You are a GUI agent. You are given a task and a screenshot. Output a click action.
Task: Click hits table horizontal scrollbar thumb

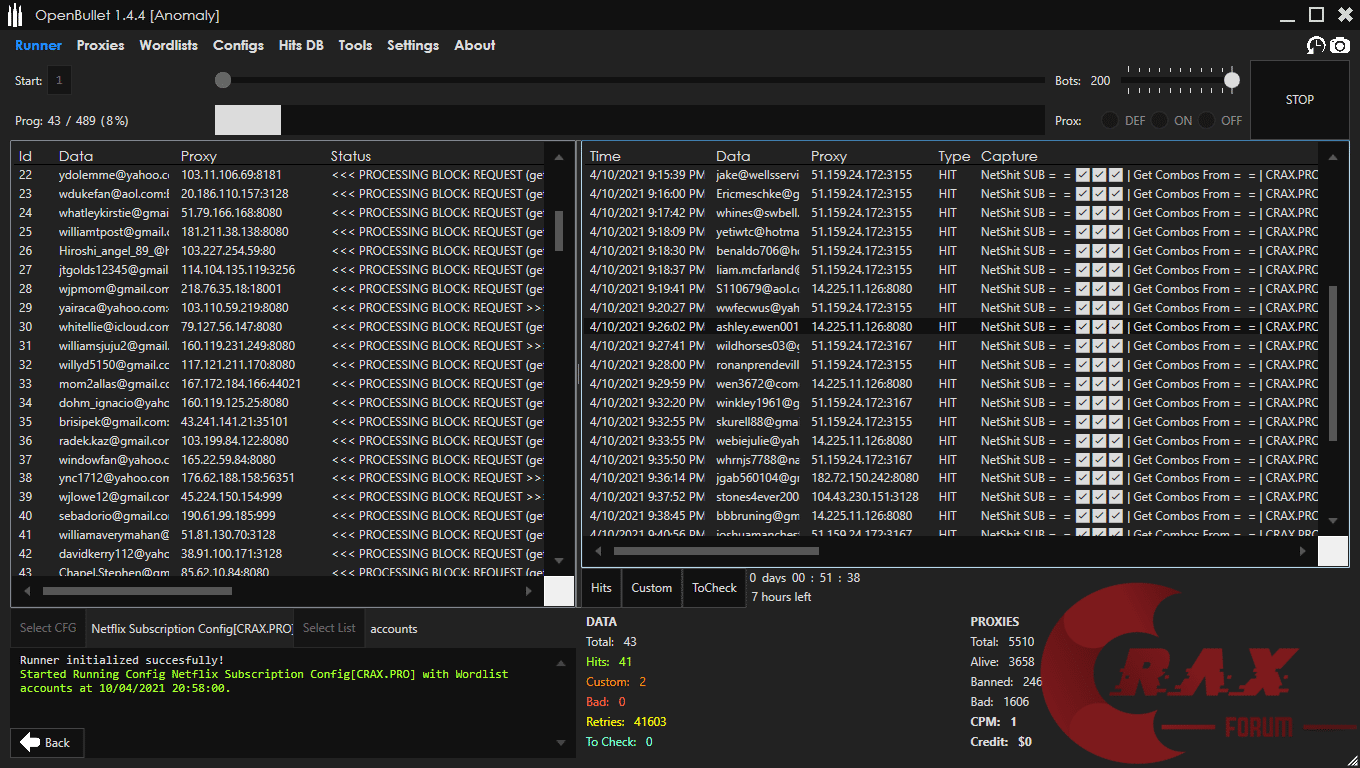716,551
